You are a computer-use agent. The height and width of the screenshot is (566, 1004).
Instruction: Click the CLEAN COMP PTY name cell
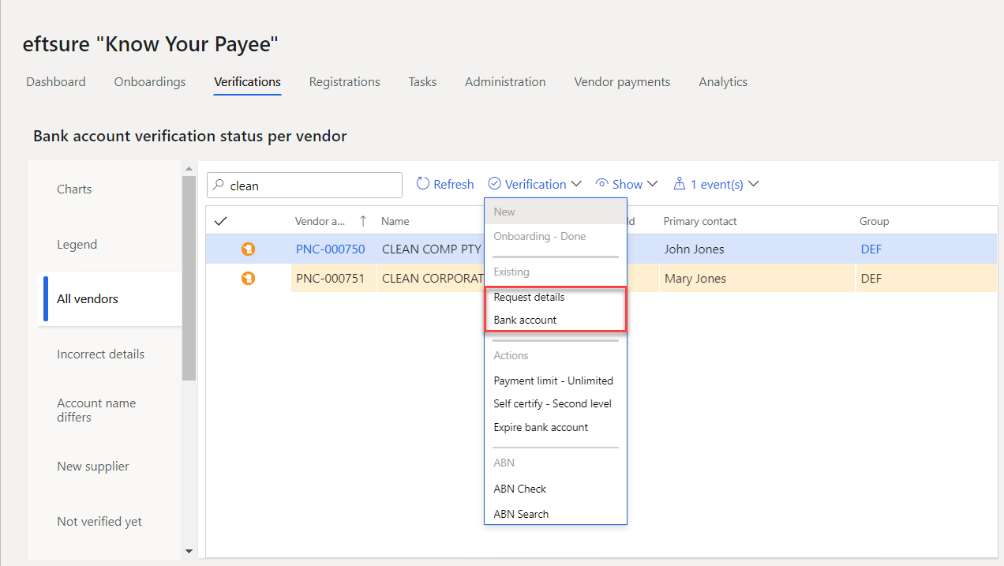(431, 249)
